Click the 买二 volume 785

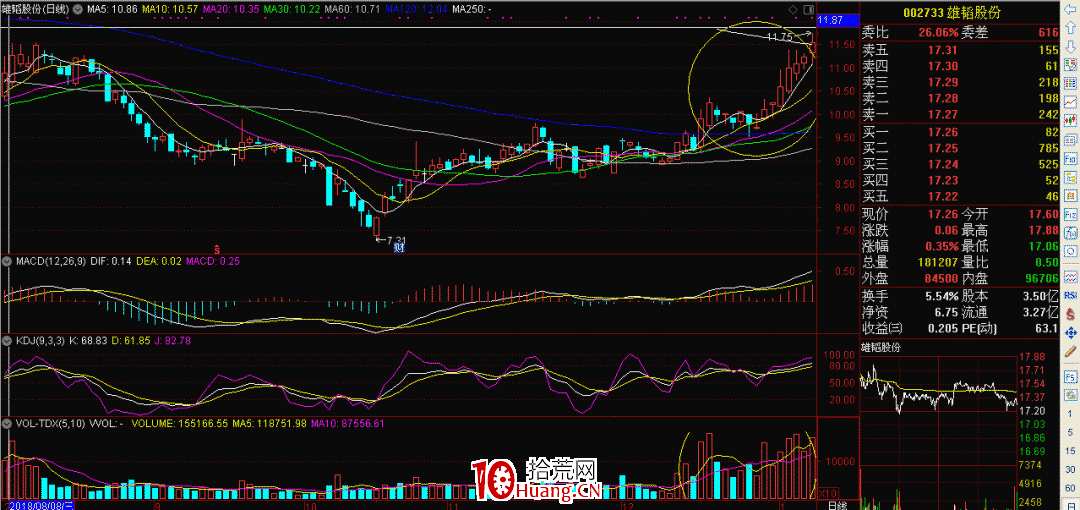click(1048, 148)
